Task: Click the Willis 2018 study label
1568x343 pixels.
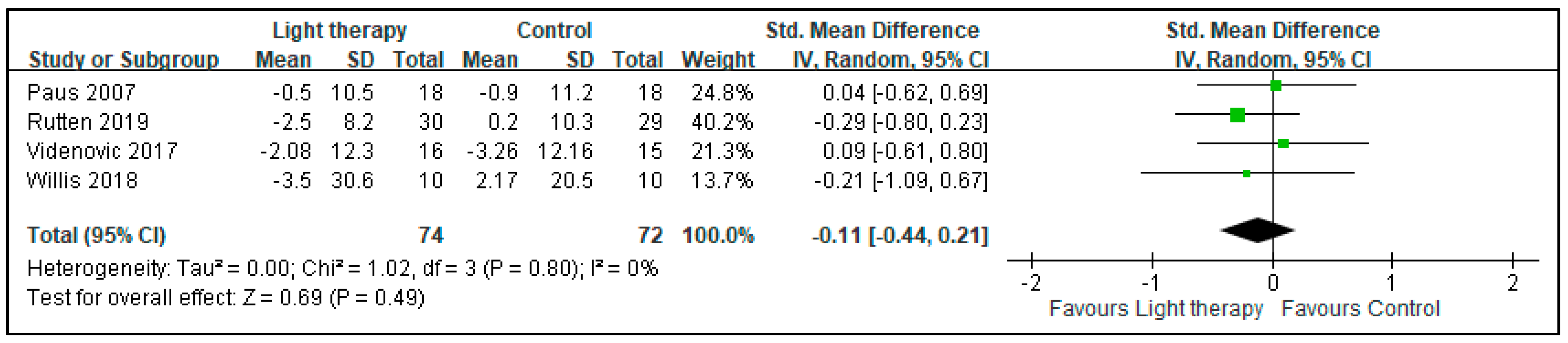Action: tap(82, 180)
